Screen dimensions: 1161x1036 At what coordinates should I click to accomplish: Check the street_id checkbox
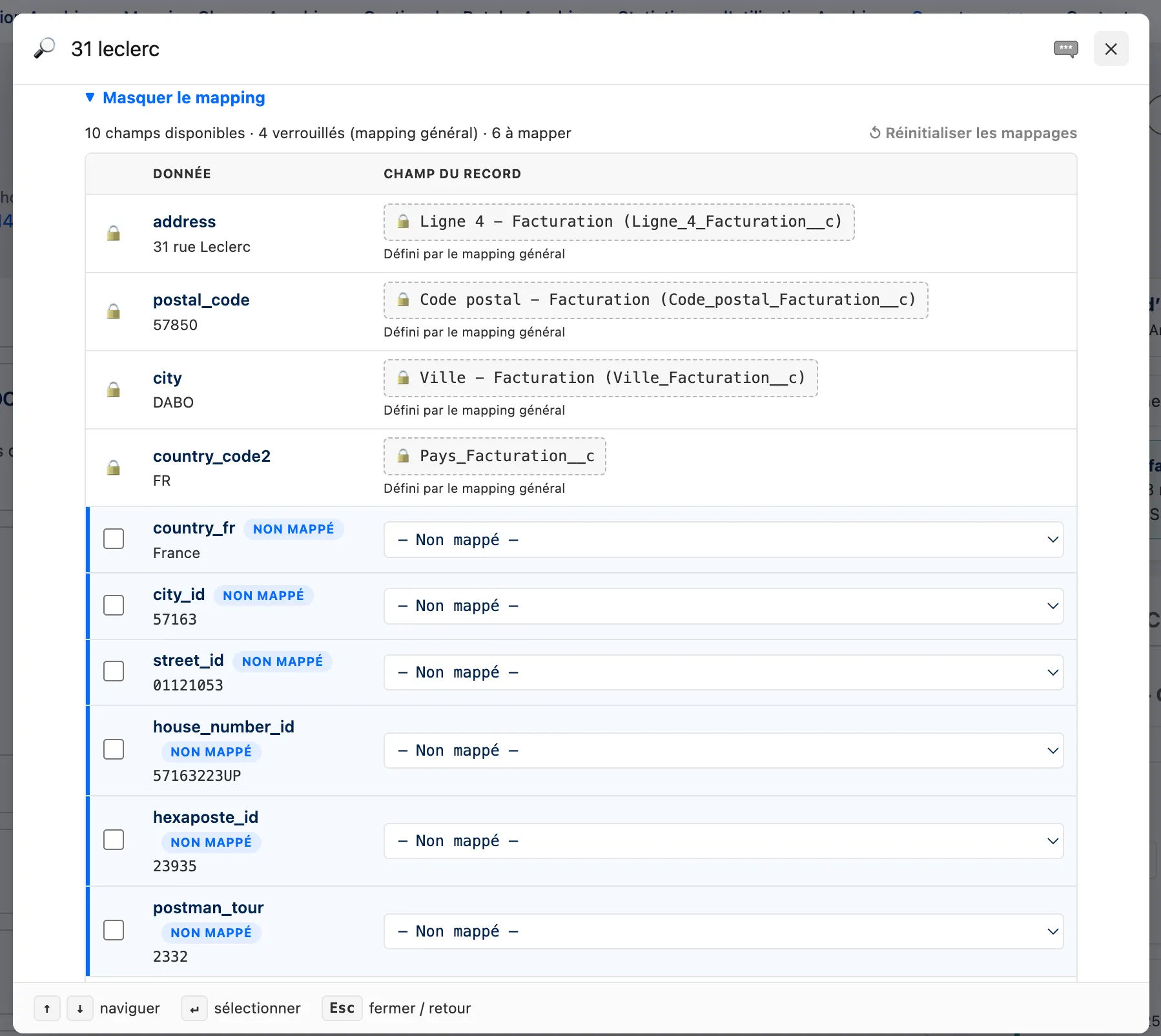(x=114, y=671)
